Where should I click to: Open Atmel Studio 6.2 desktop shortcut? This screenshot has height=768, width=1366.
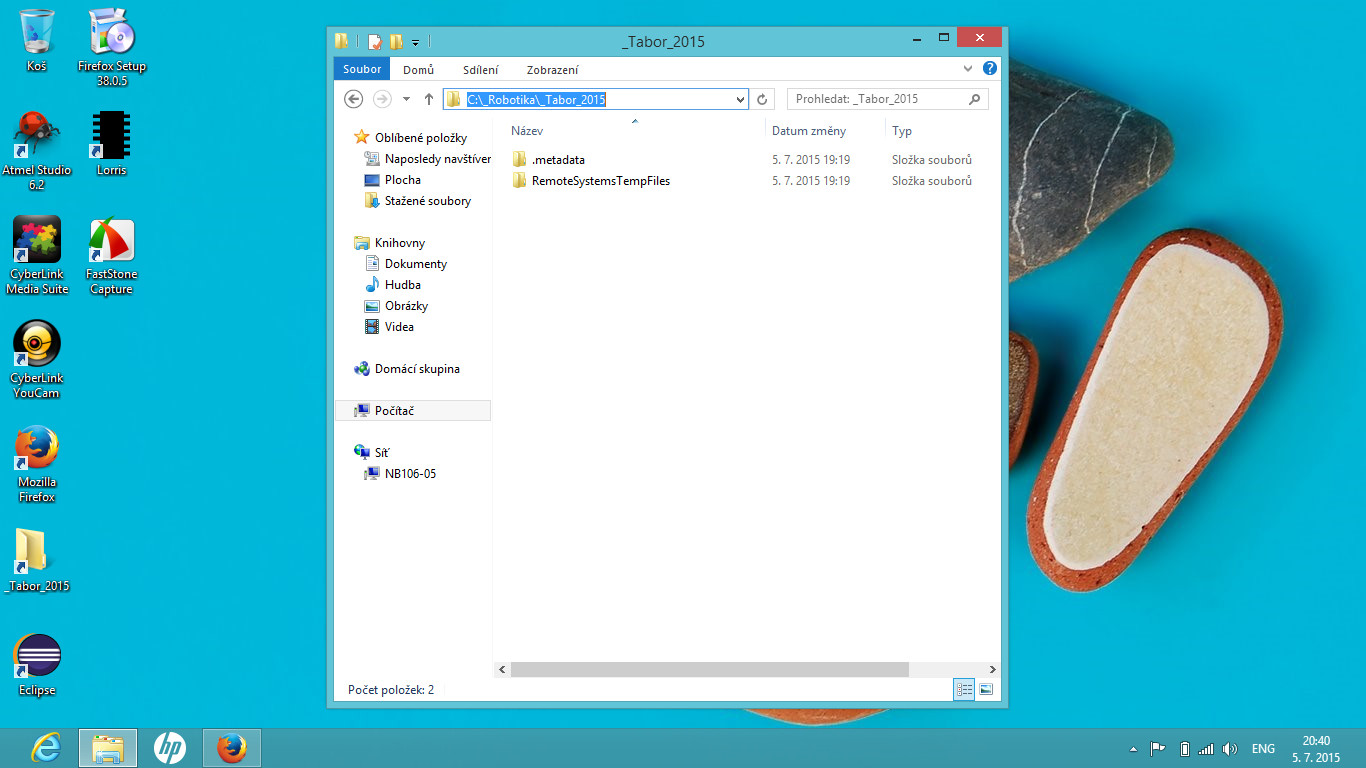pos(37,142)
